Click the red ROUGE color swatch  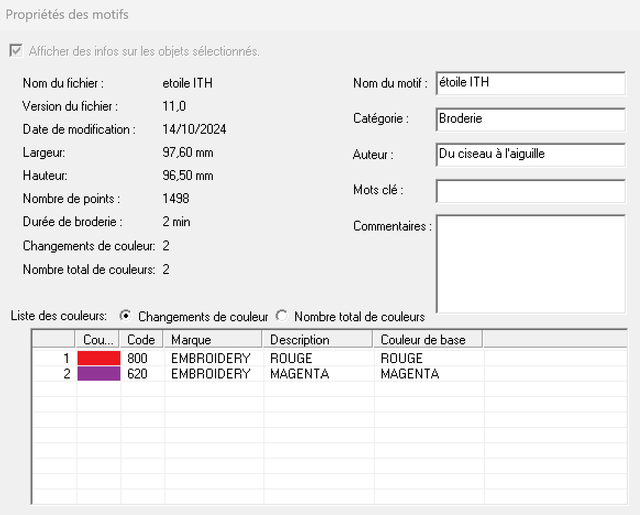coord(99,358)
